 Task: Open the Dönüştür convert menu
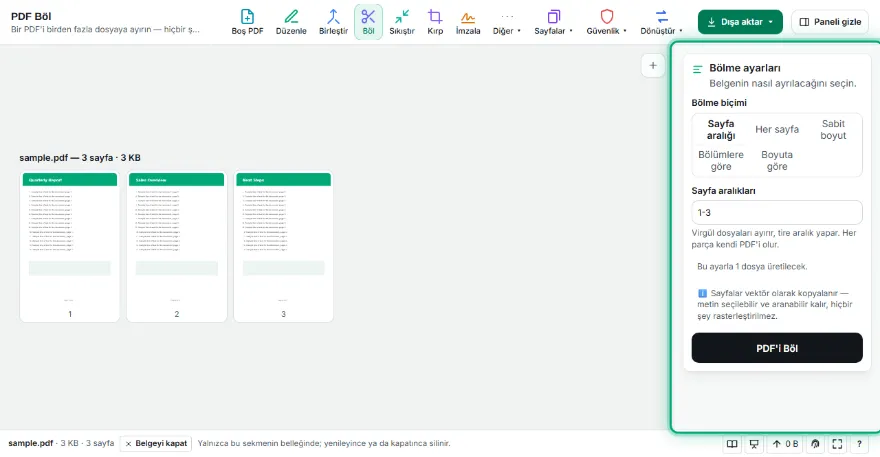(x=661, y=22)
